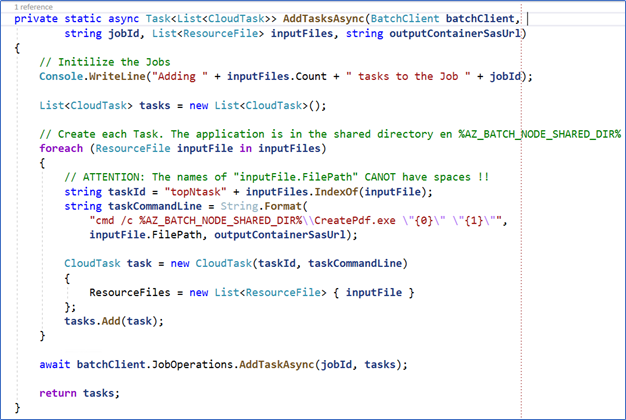This screenshot has height=420, width=626.
Task: Select the "foreach" keyword
Action: pyautogui.click(x=61, y=149)
